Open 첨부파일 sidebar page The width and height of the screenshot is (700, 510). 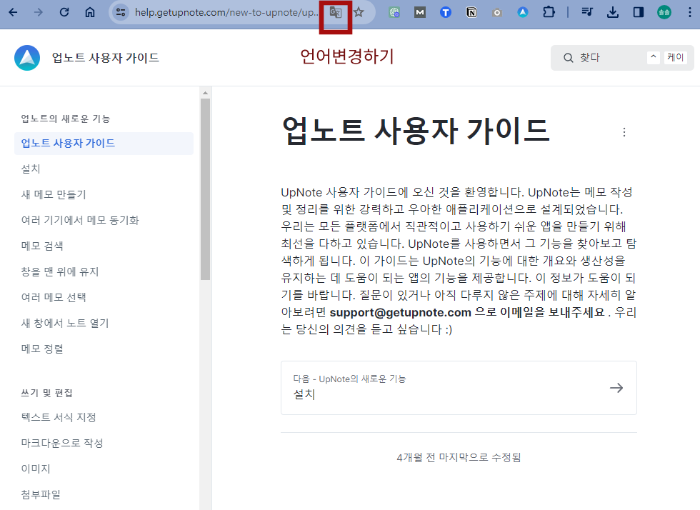41,494
